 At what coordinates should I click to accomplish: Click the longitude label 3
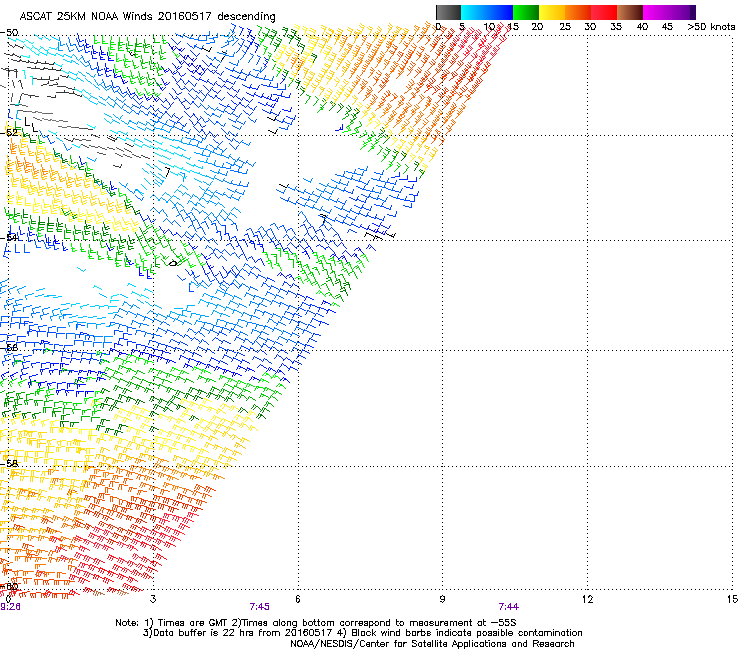pyautogui.click(x=153, y=599)
